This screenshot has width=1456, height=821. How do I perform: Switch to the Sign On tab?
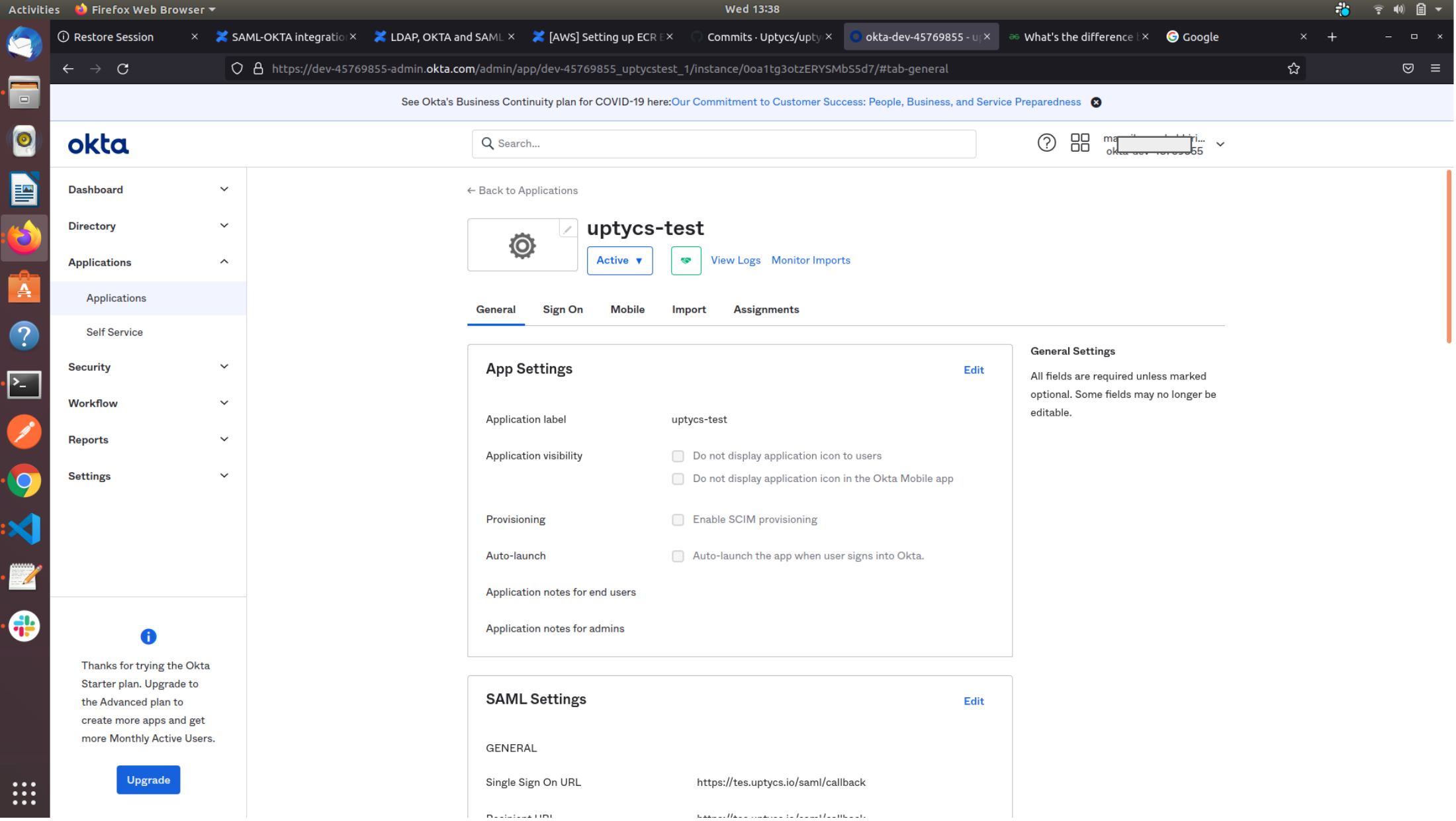(x=563, y=310)
